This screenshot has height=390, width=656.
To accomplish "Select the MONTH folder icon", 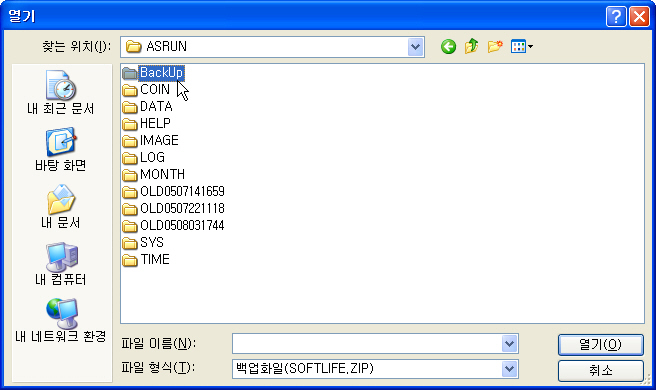I will tap(130, 175).
